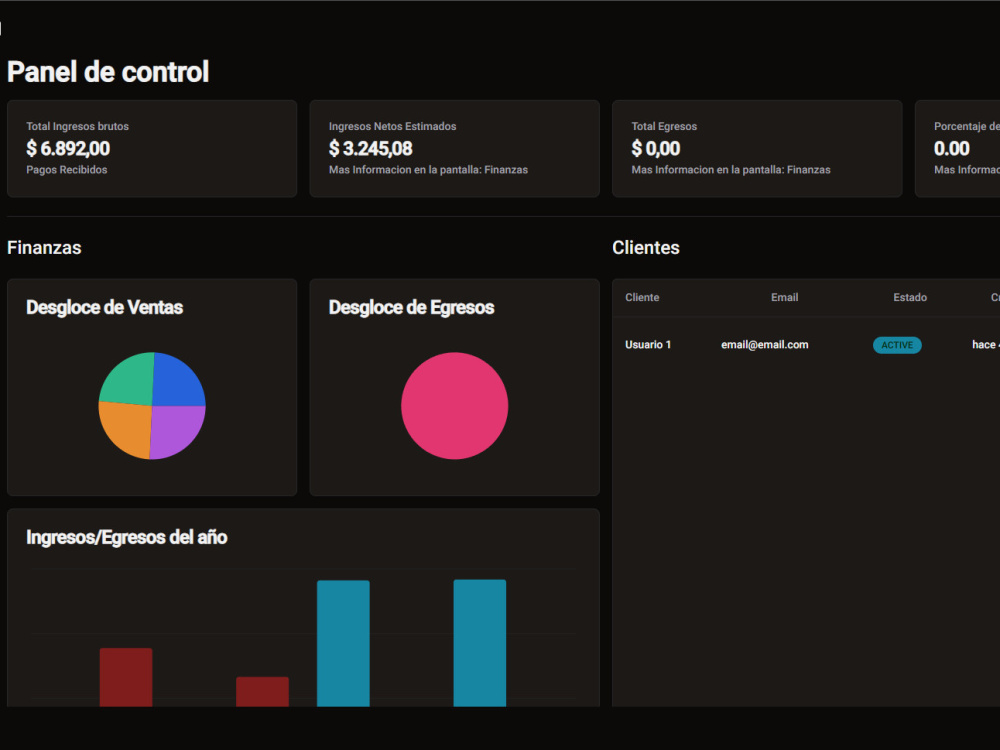Click the ACTIVE status badge
Viewport: 1000px width, 750px height.
[x=897, y=345]
